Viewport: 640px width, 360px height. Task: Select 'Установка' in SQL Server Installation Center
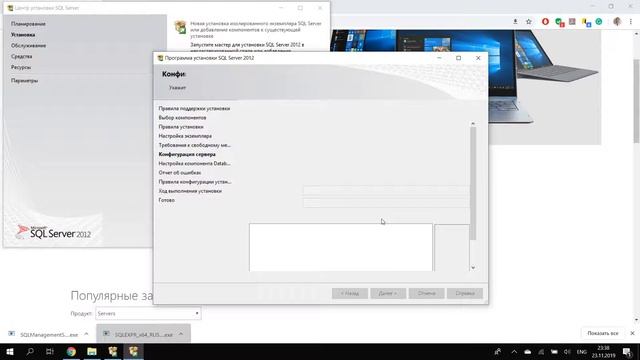tap(23, 35)
